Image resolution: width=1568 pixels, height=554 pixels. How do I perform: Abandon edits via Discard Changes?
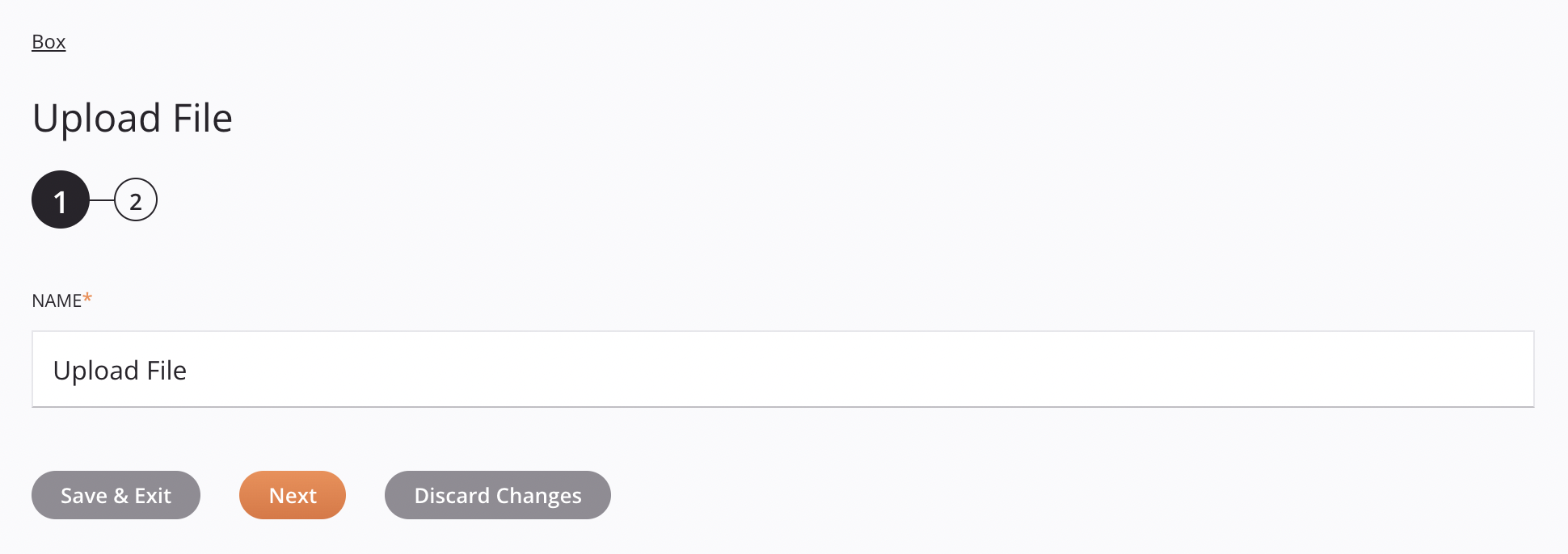(x=497, y=495)
